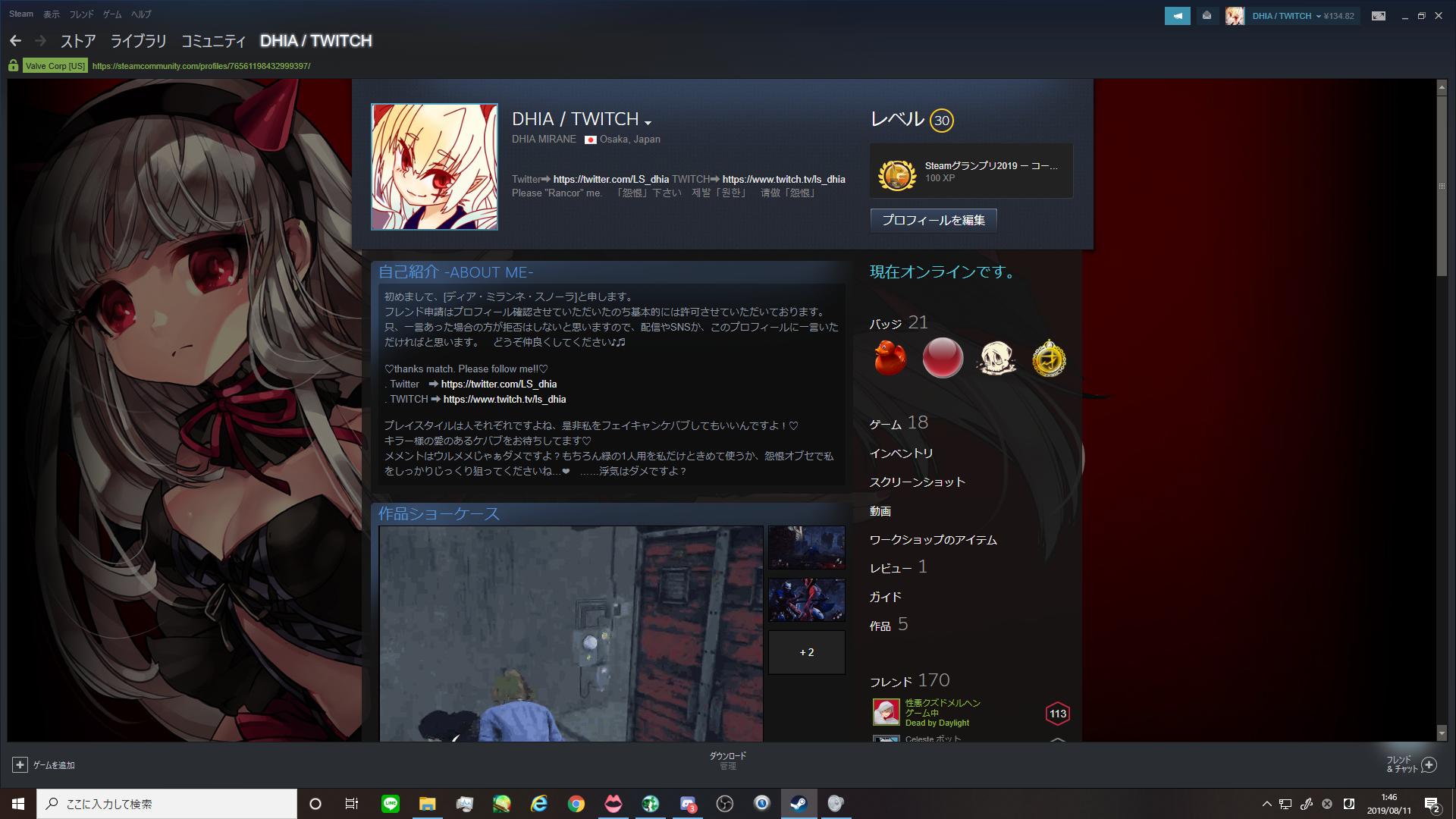This screenshot has height=819, width=1456.
Task: Open the 動画 link
Action: click(880, 511)
